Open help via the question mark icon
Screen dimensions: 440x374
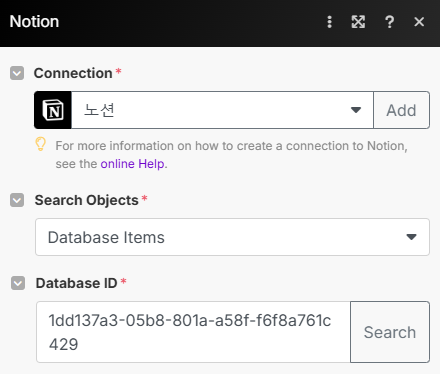389,22
